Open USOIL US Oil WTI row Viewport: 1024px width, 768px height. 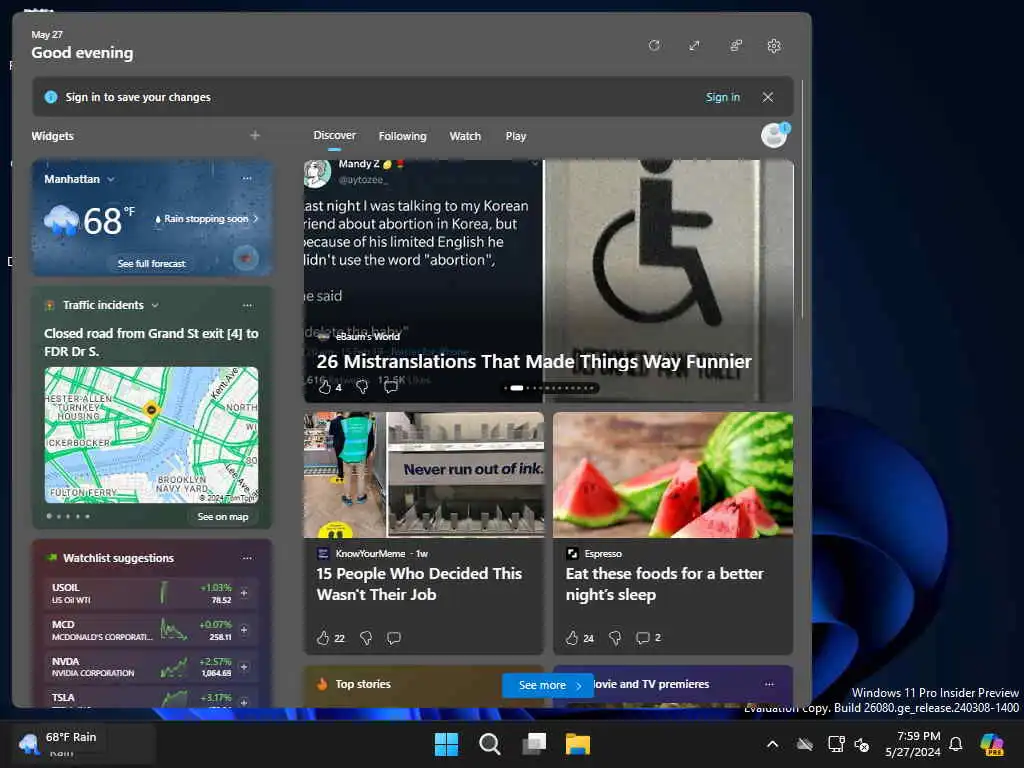click(152, 592)
